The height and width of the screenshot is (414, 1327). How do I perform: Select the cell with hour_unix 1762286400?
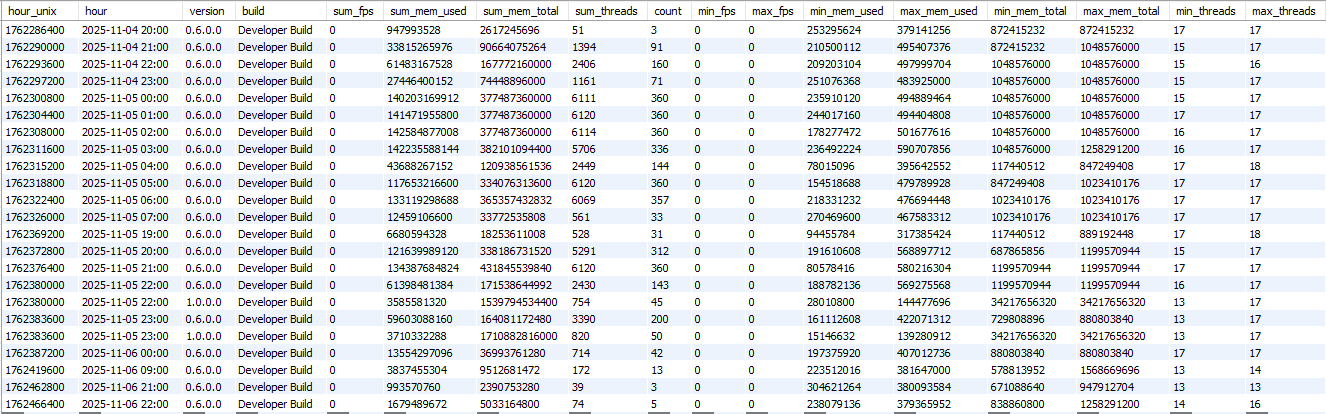(35, 30)
